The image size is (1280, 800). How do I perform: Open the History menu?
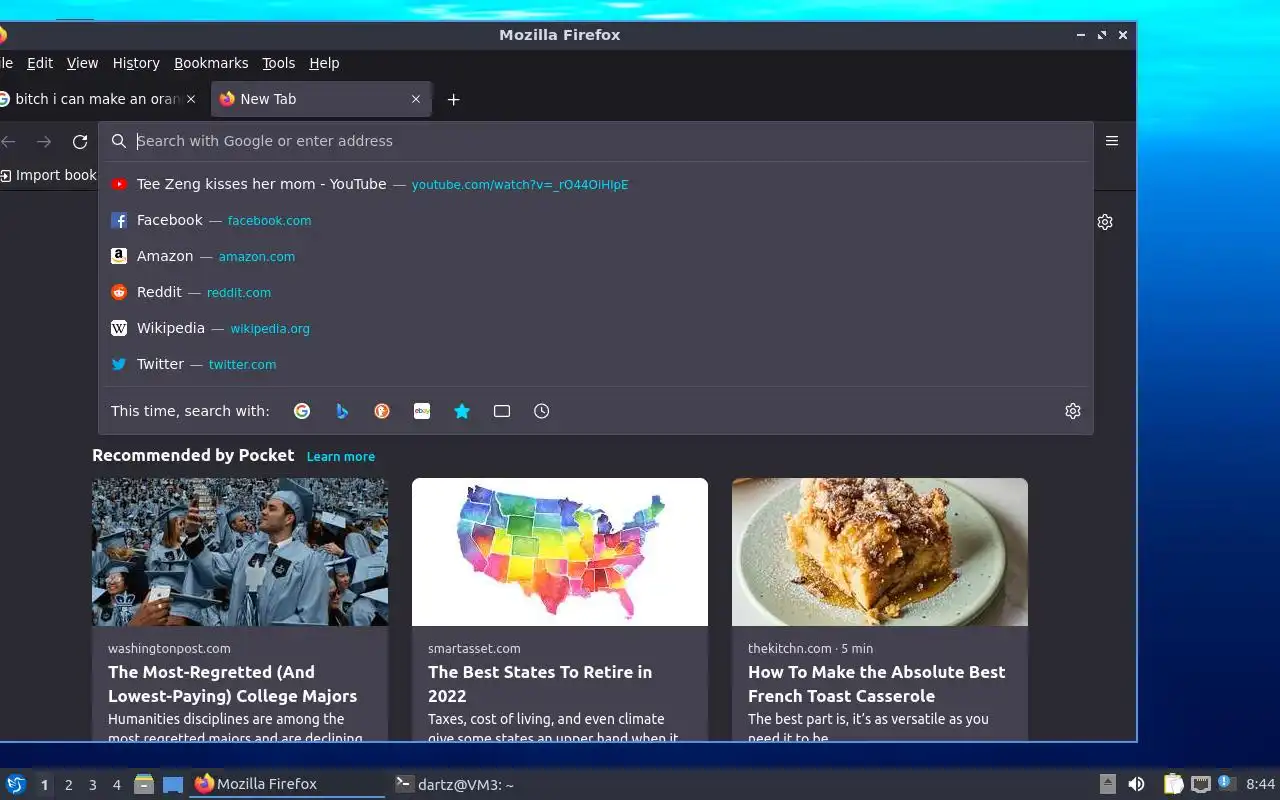136,63
